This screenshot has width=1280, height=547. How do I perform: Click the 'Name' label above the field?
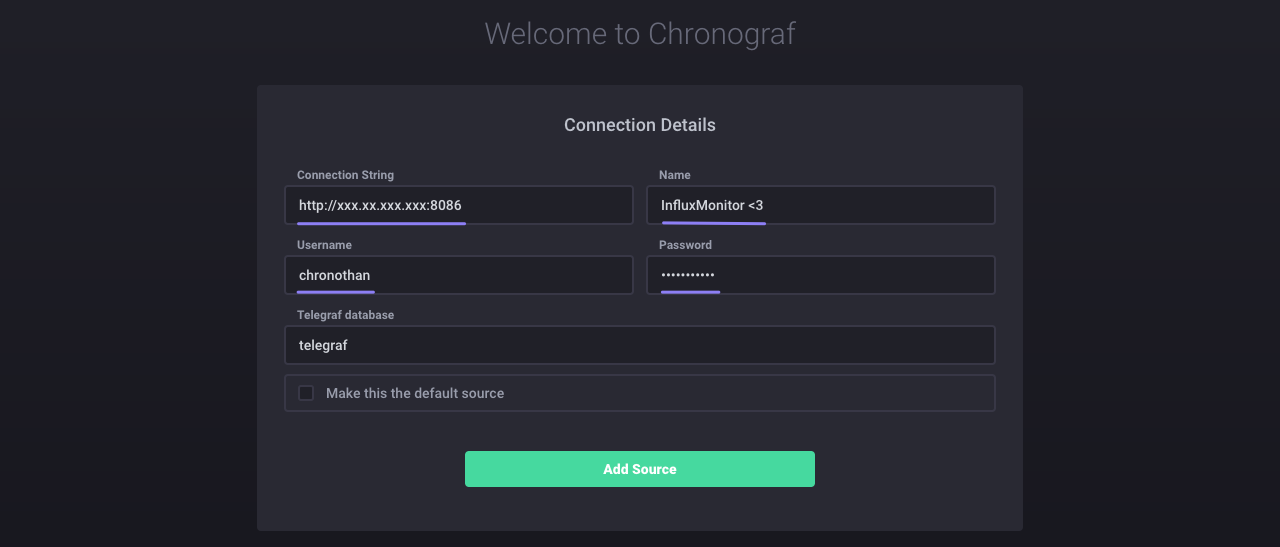coord(675,175)
